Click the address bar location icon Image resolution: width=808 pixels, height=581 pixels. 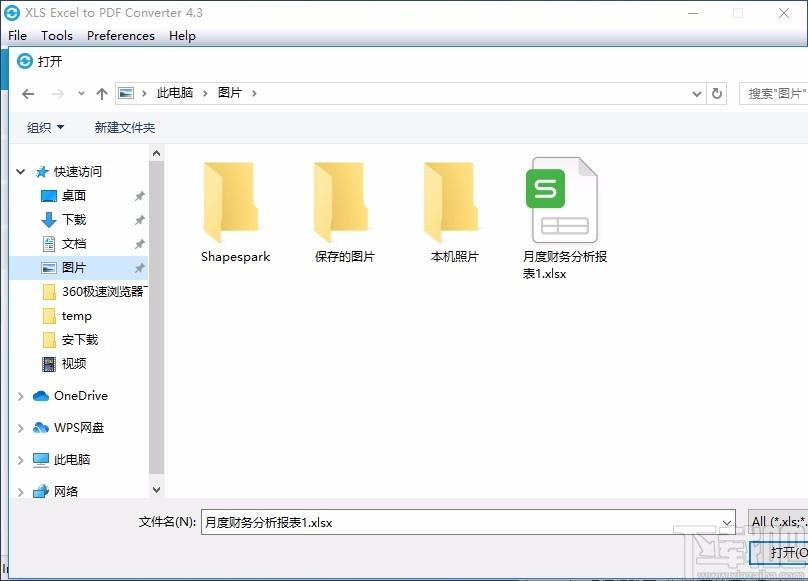click(x=126, y=93)
